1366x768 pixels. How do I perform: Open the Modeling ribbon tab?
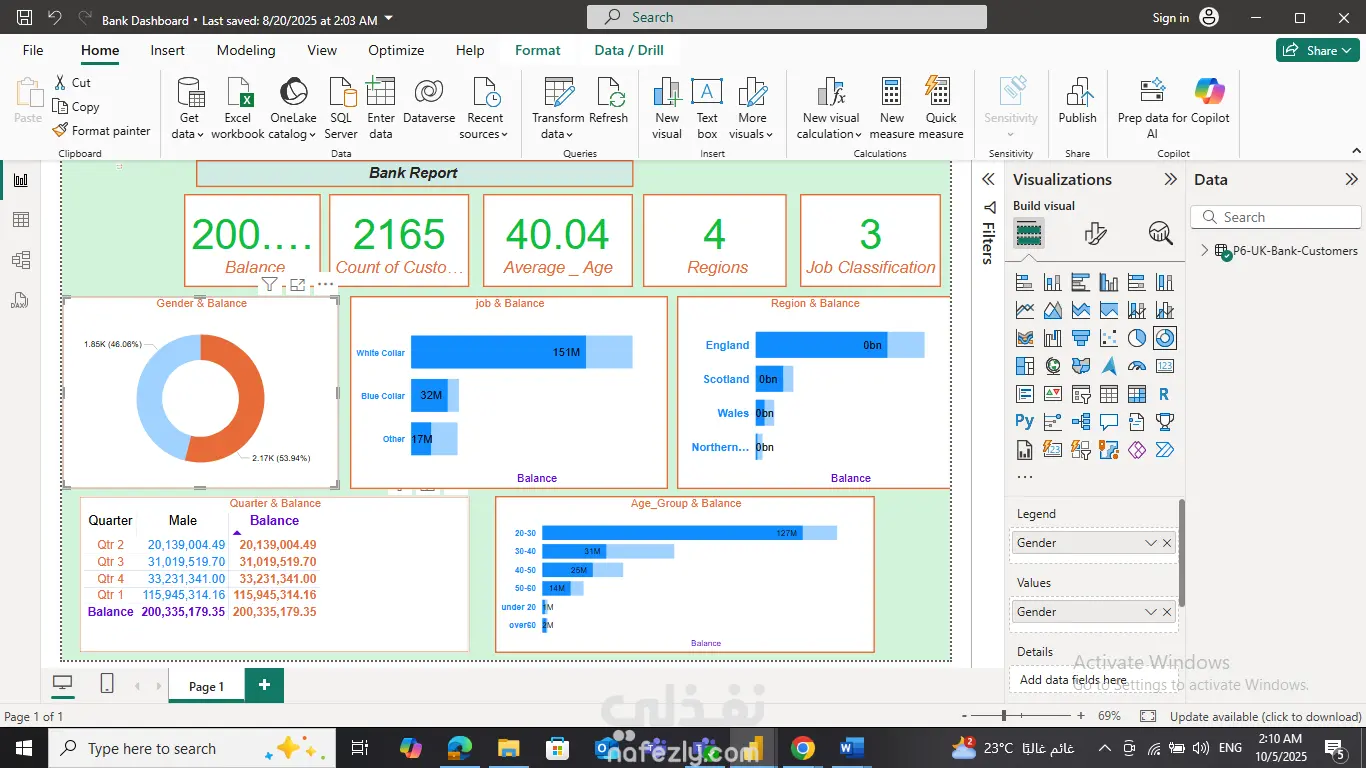pos(246,50)
